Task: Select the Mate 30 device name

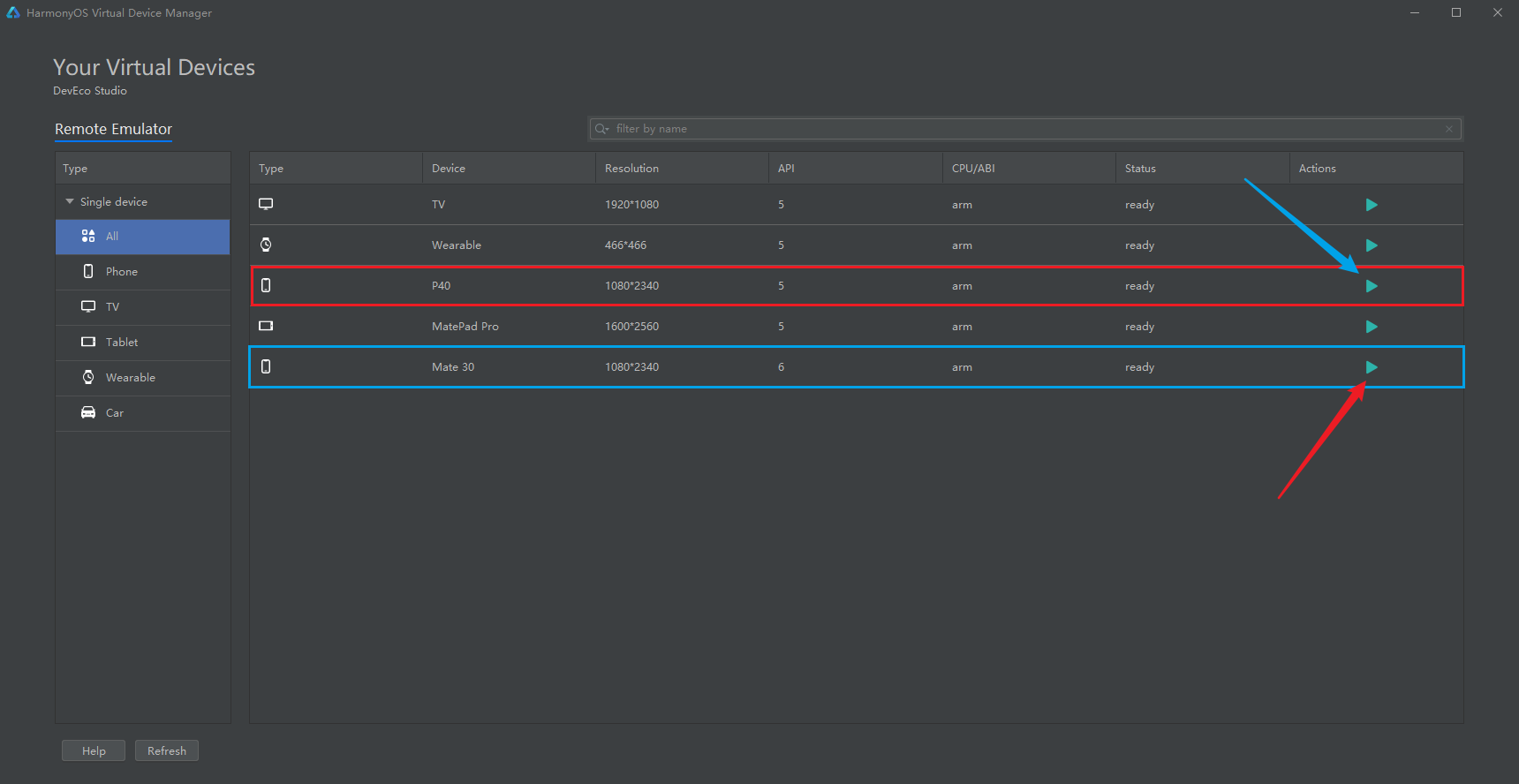Action: (453, 367)
